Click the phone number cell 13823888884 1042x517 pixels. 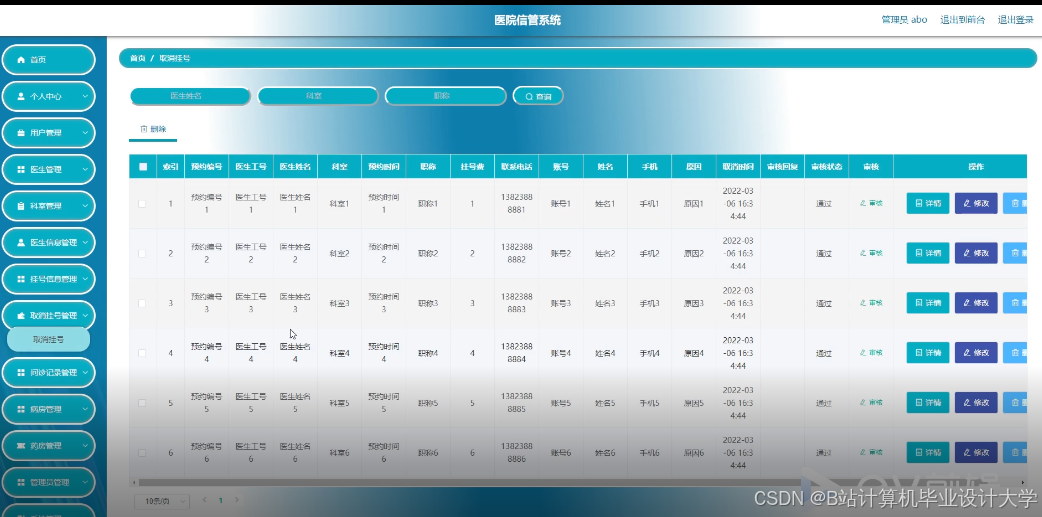tap(516, 353)
